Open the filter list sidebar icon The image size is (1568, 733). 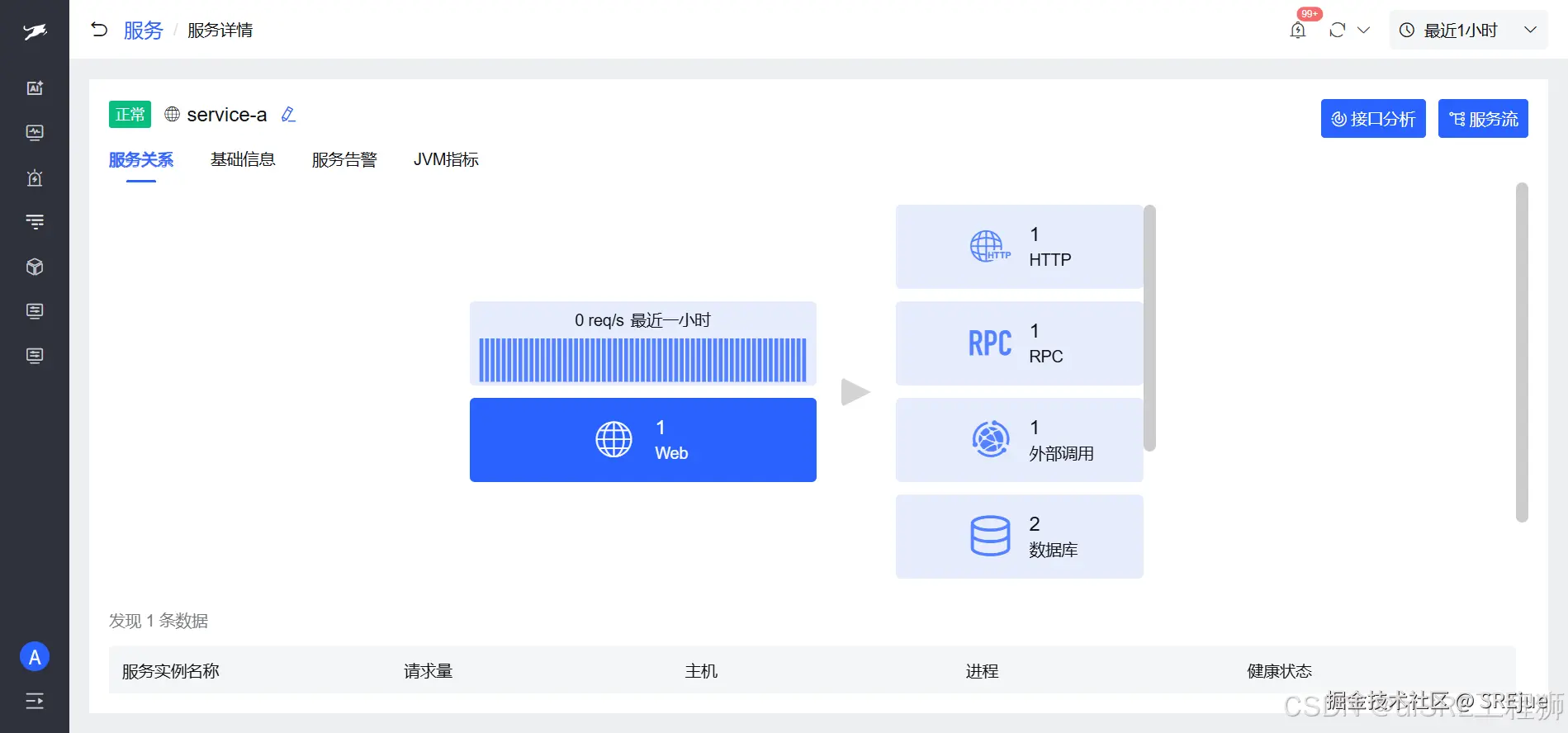(x=35, y=222)
